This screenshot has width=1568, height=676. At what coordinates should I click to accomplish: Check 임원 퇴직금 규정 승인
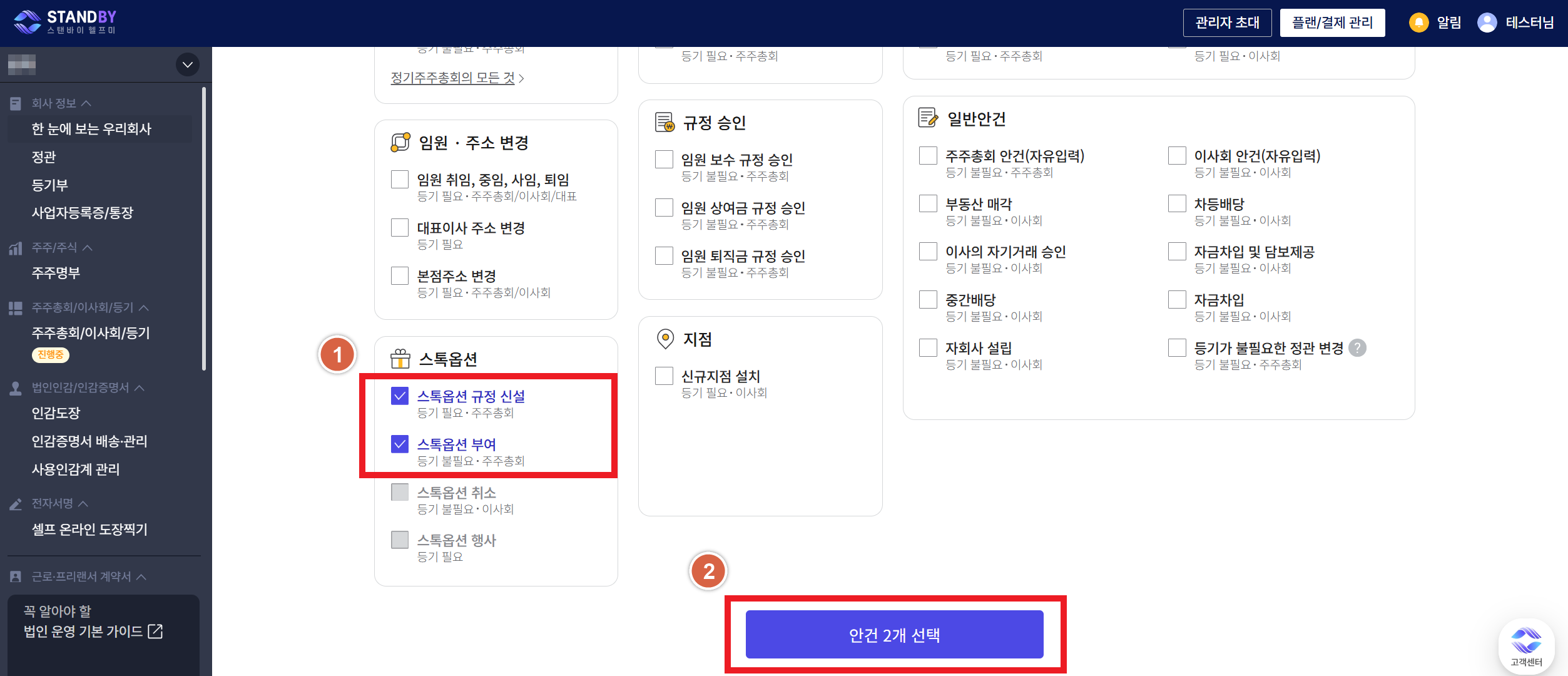pos(664,255)
